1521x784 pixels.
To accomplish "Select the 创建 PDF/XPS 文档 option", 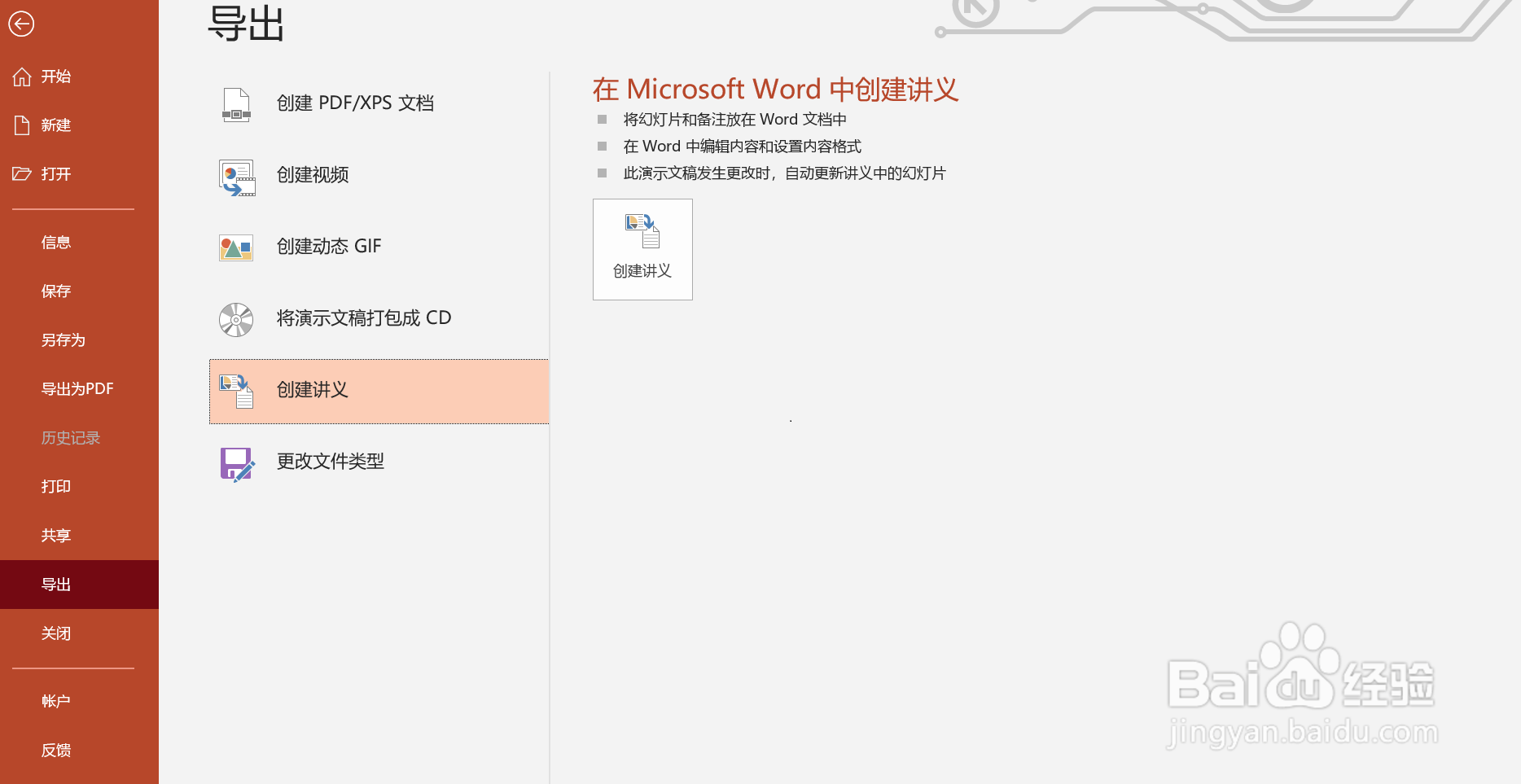I will pos(379,104).
